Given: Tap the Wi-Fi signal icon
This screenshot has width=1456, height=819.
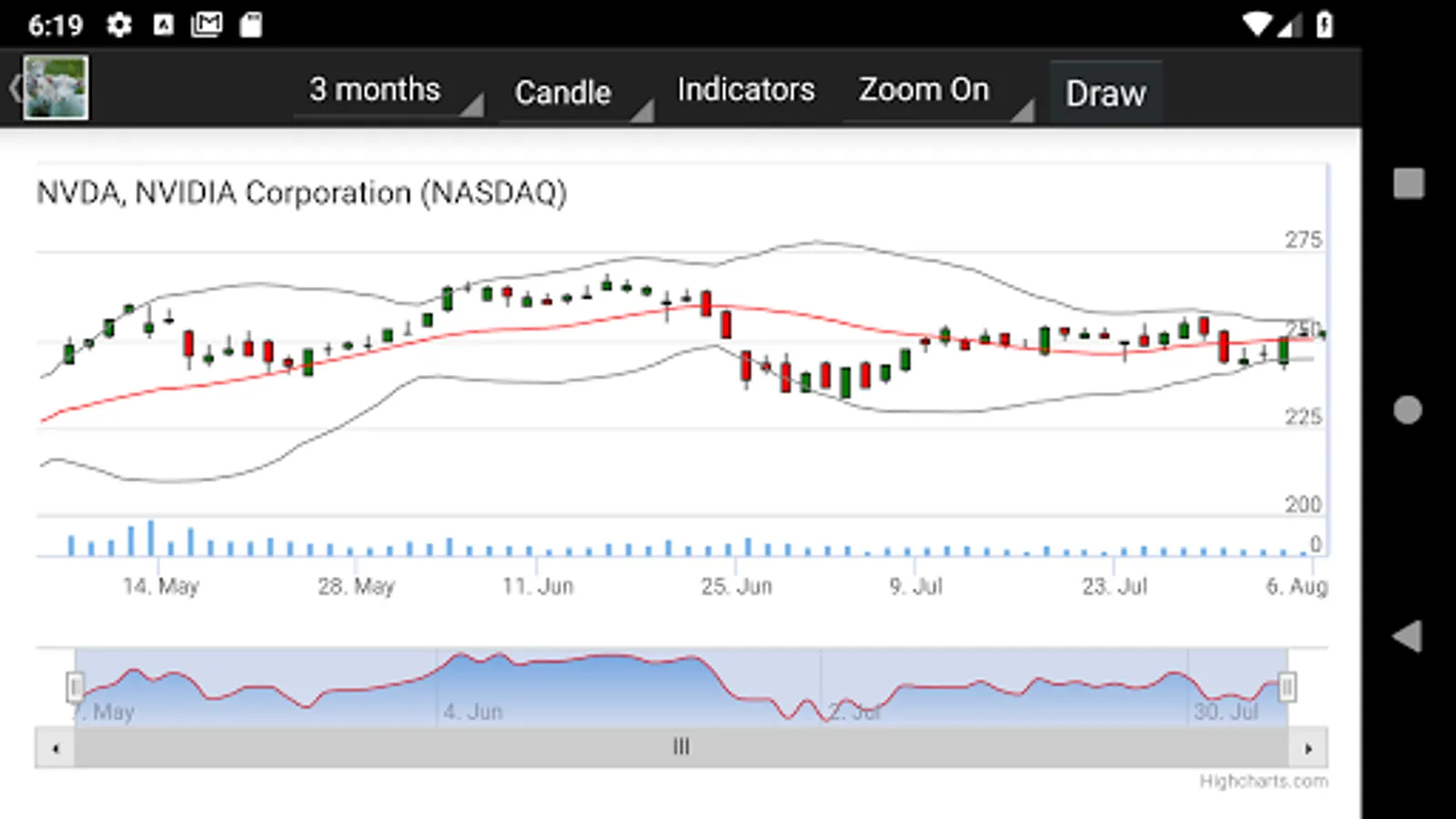Looking at the screenshot, I should point(1258,25).
